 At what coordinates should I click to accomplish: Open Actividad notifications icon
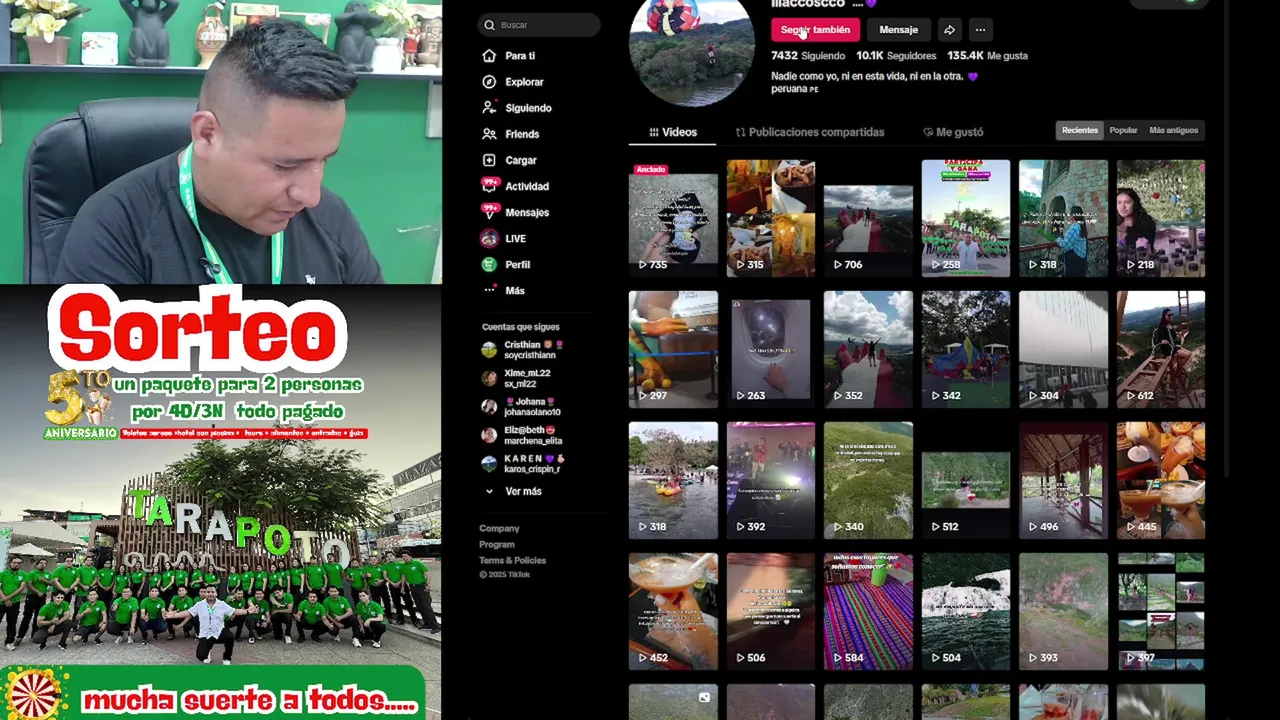coord(489,186)
